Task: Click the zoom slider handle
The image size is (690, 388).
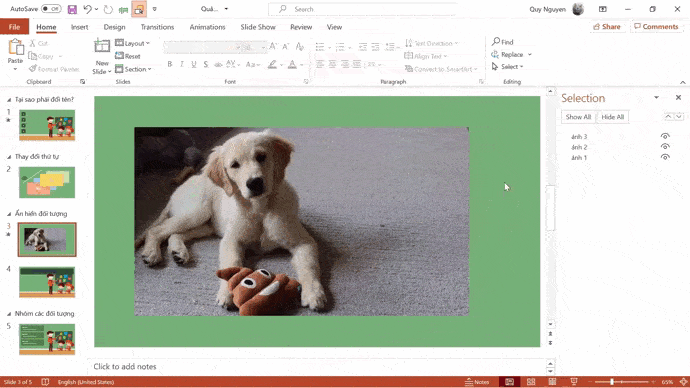Action: click(x=612, y=382)
